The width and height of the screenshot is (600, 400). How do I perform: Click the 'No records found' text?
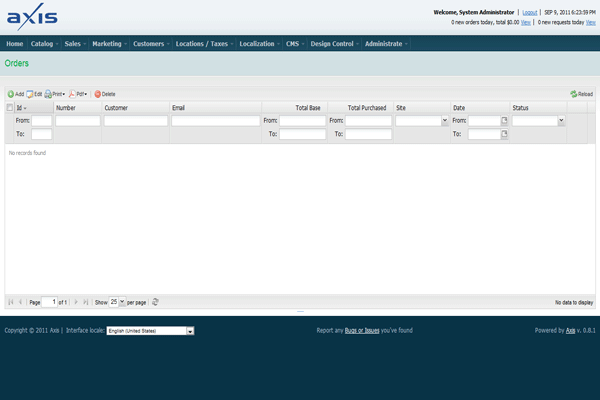coord(27,153)
